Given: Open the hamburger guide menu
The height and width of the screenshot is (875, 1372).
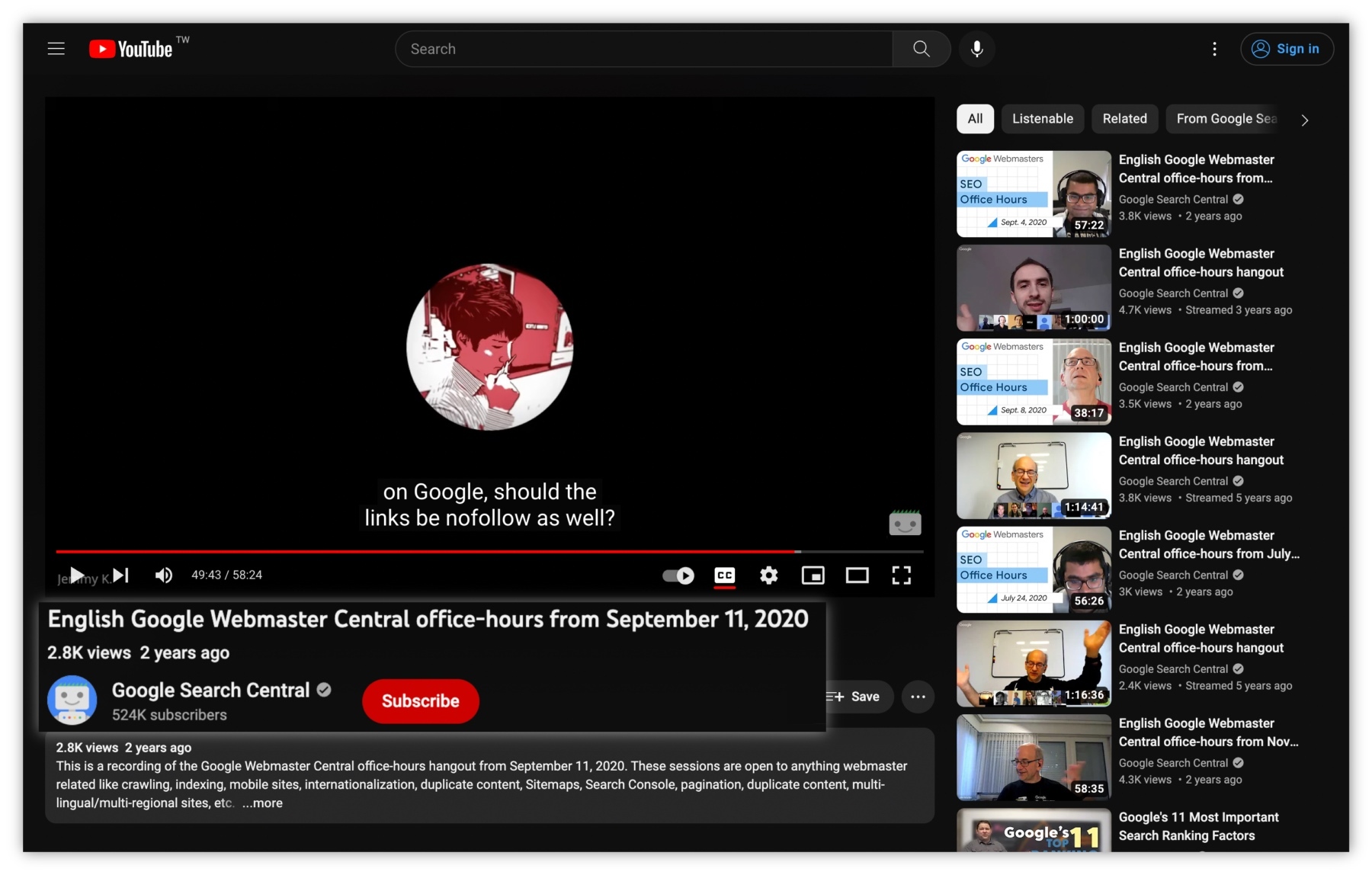Looking at the screenshot, I should coord(56,49).
